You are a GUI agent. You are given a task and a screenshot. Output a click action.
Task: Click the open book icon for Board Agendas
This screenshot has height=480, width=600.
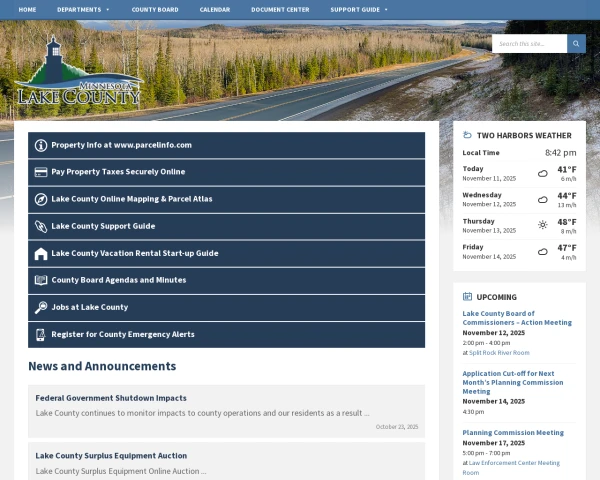[x=41, y=280]
